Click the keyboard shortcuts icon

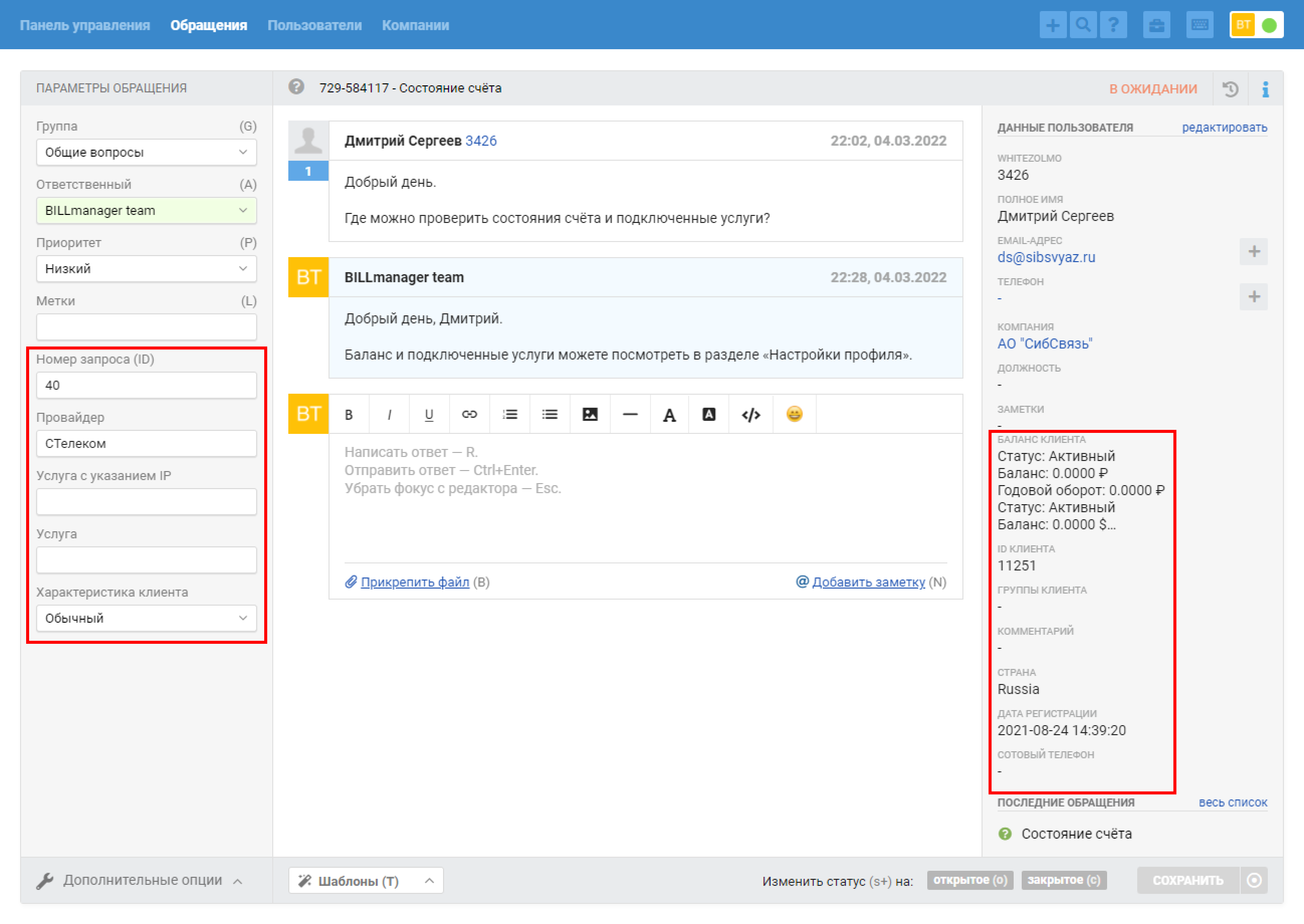pos(1200,25)
